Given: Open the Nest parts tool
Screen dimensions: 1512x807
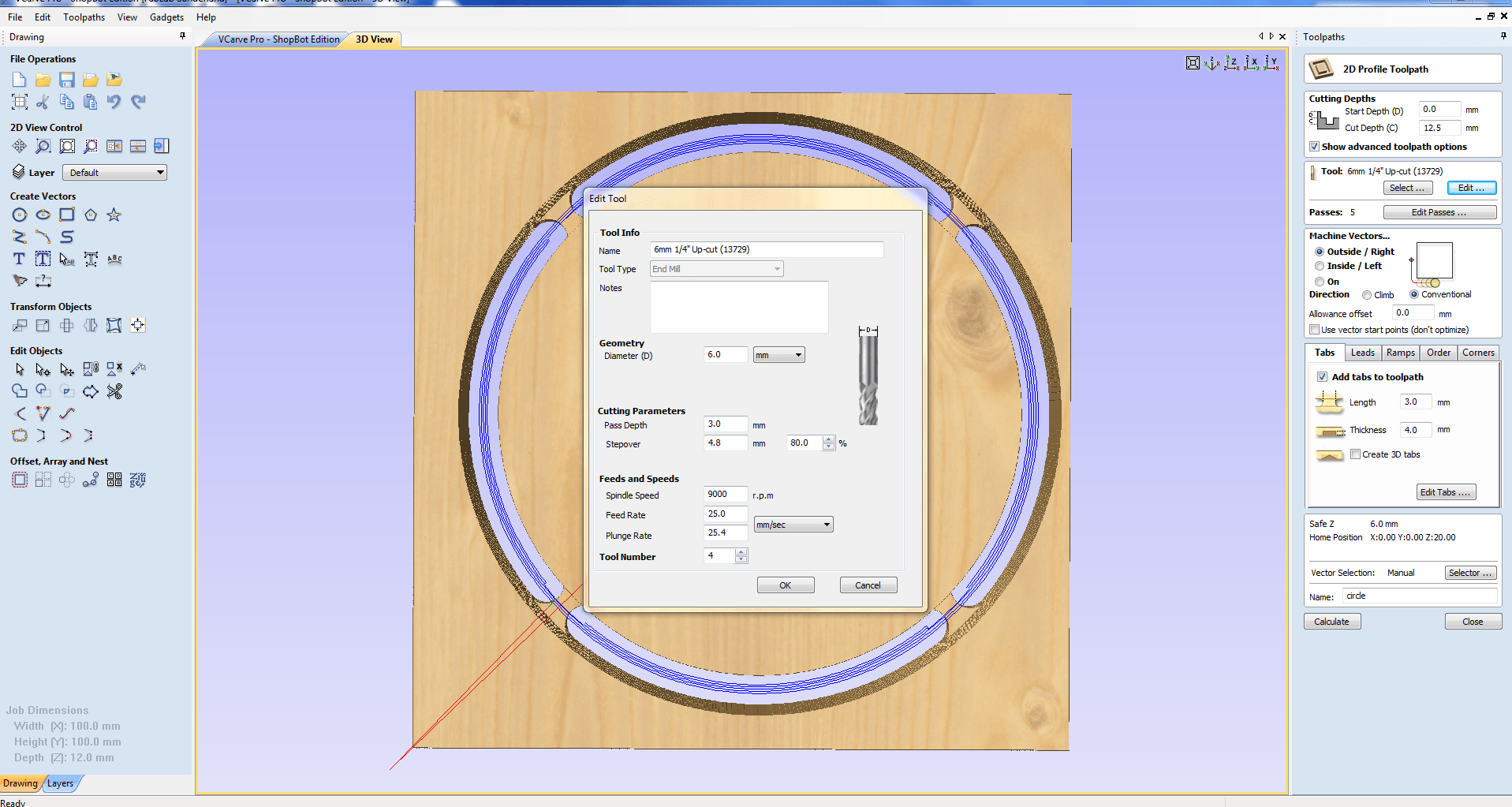Looking at the screenshot, I should 138,480.
